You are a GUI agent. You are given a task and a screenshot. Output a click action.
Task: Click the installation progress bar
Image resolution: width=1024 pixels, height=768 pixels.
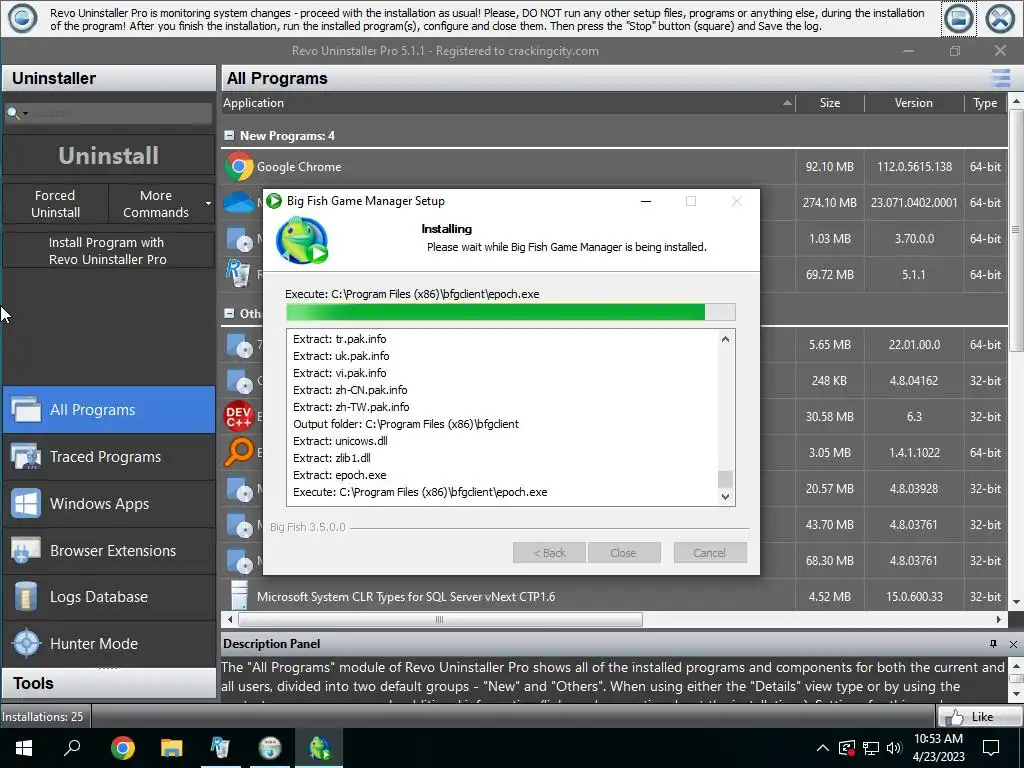pyautogui.click(x=511, y=312)
